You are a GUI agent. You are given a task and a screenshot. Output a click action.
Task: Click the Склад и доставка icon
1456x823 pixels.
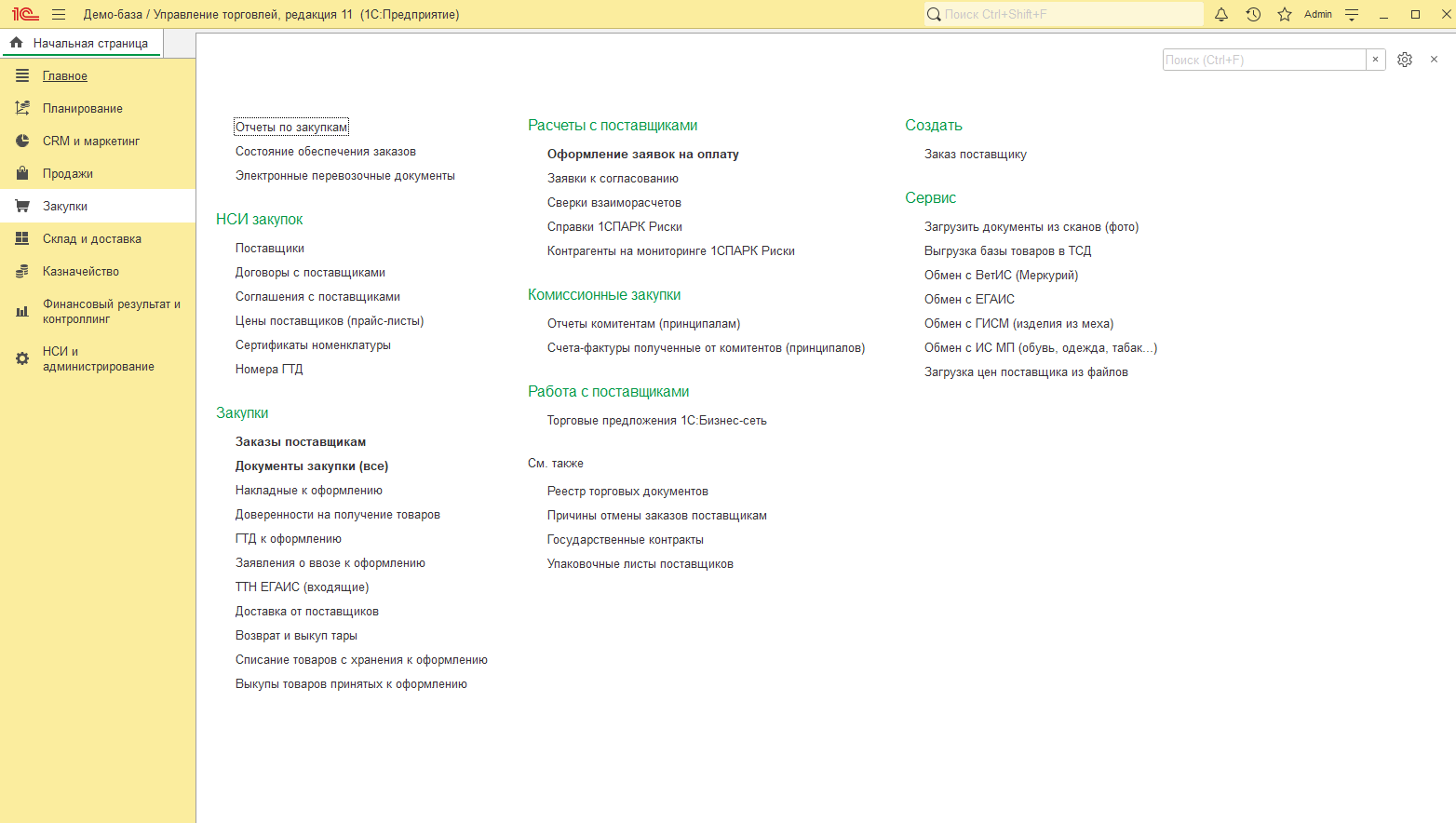click(22, 238)
